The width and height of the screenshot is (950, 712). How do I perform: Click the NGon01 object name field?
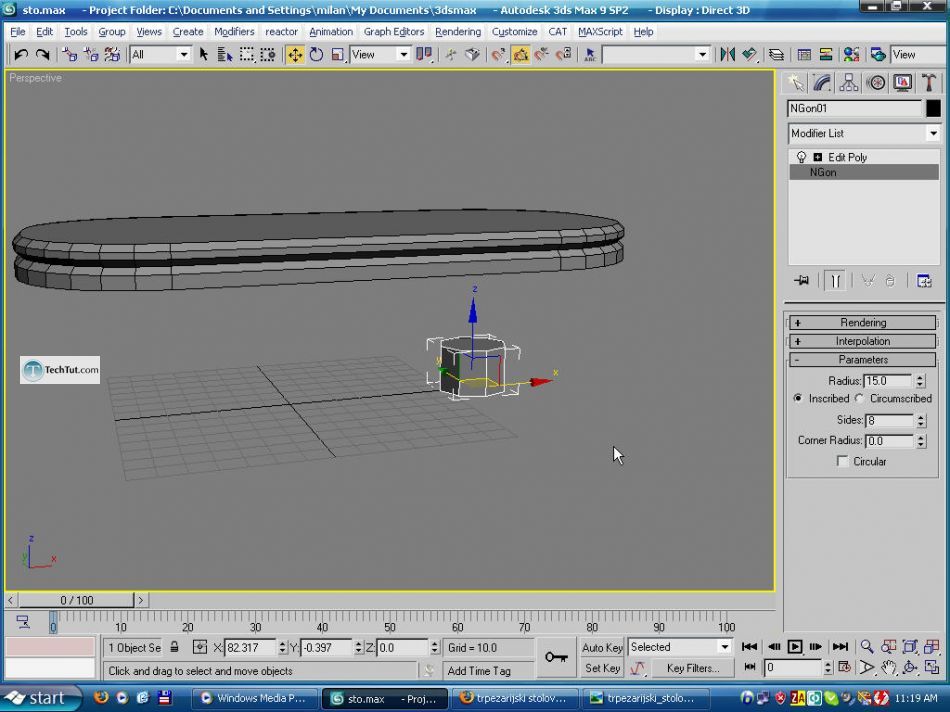click(854, 108)
